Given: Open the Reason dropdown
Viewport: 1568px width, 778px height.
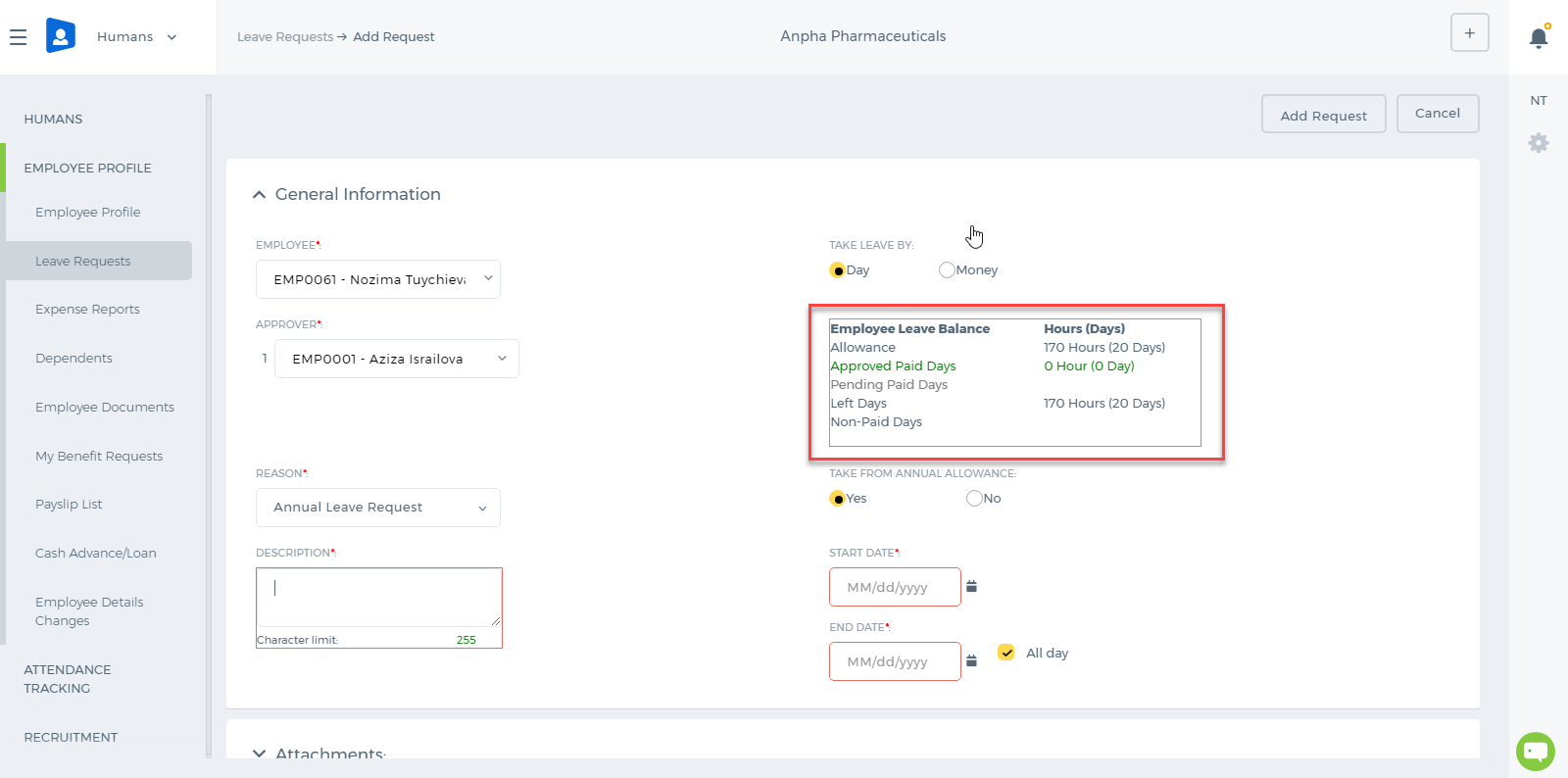Looking at the screenshot, I should tap(378, 508).
